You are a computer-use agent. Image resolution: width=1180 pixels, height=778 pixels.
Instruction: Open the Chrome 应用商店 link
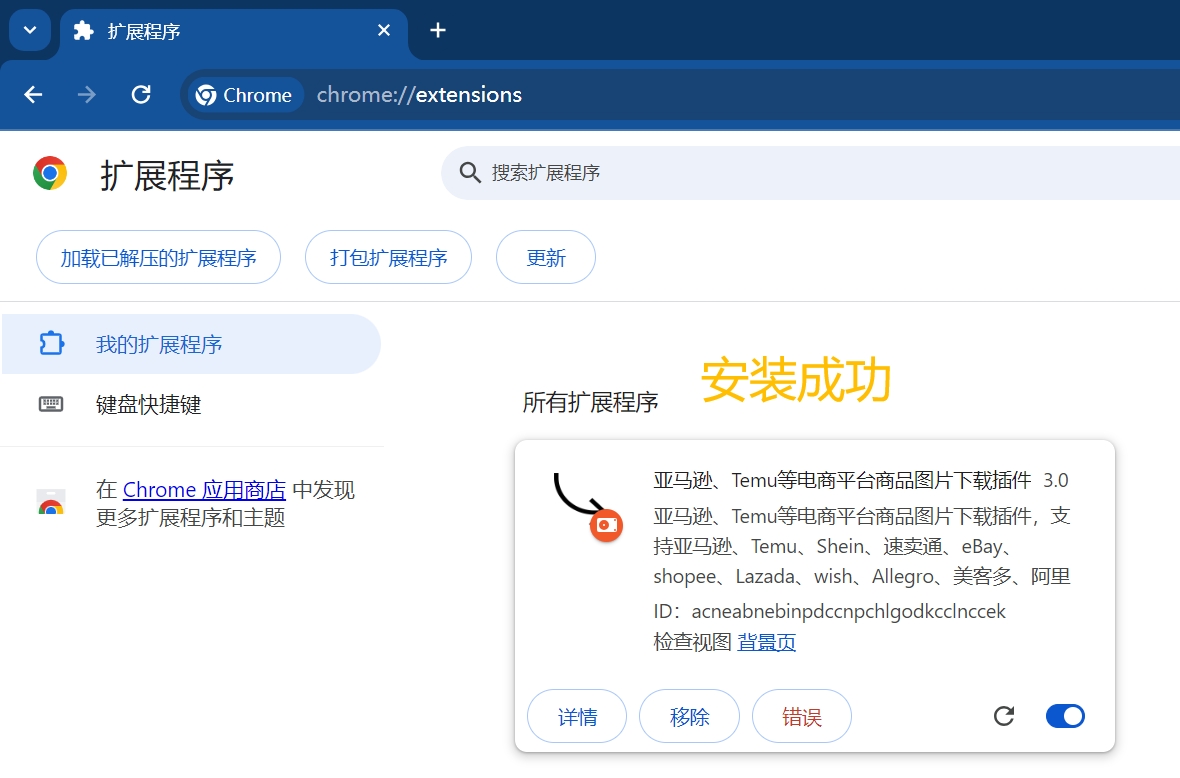coord(204,490)
